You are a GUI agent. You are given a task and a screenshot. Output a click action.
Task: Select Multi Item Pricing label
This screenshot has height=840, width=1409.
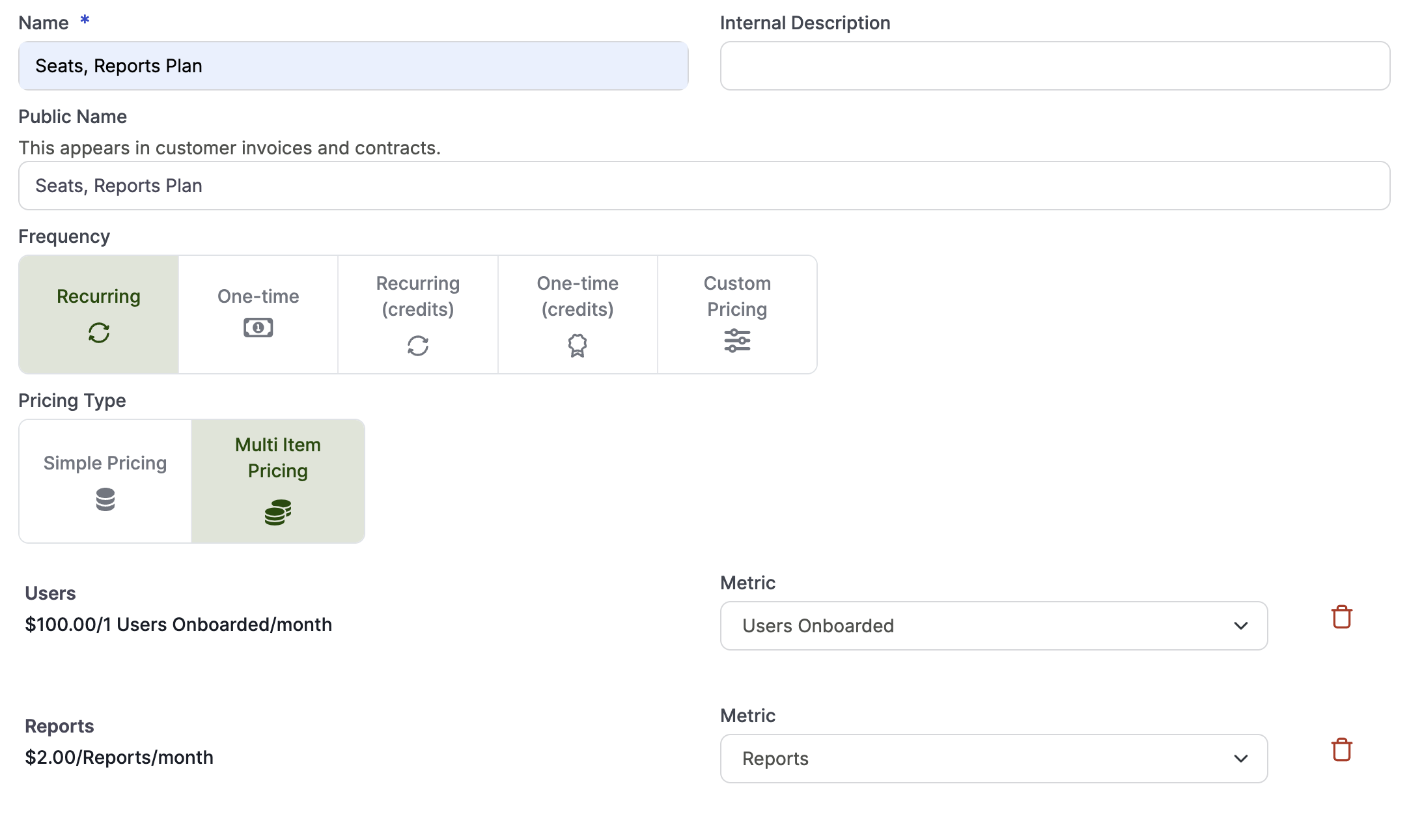(x=278, y=458)
